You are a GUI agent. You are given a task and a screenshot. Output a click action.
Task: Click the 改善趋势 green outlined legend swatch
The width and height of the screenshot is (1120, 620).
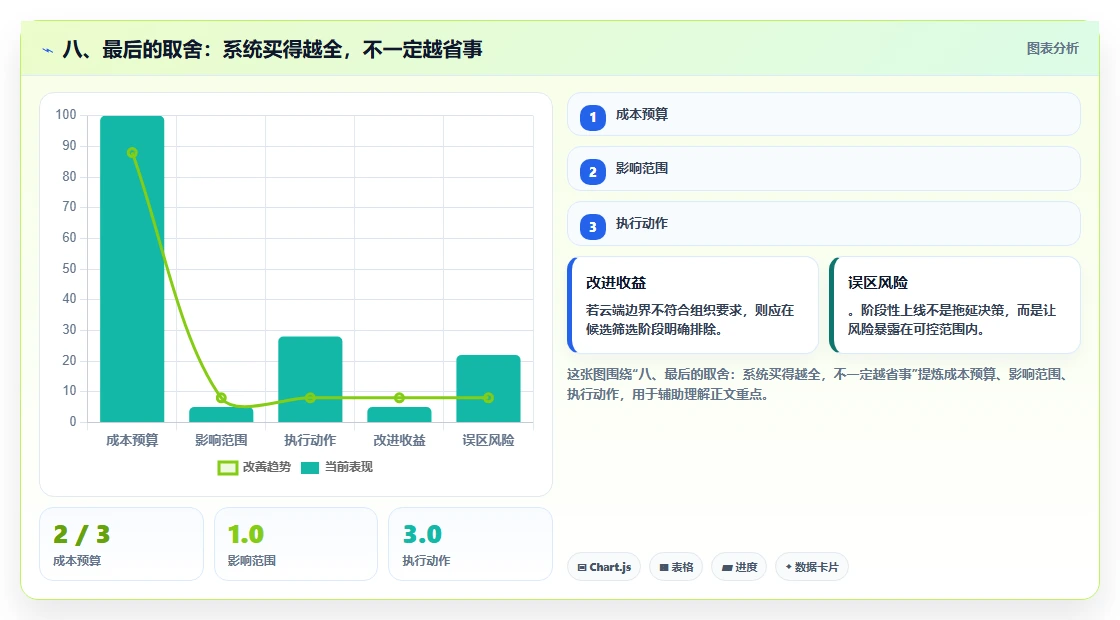click(228, 468)
